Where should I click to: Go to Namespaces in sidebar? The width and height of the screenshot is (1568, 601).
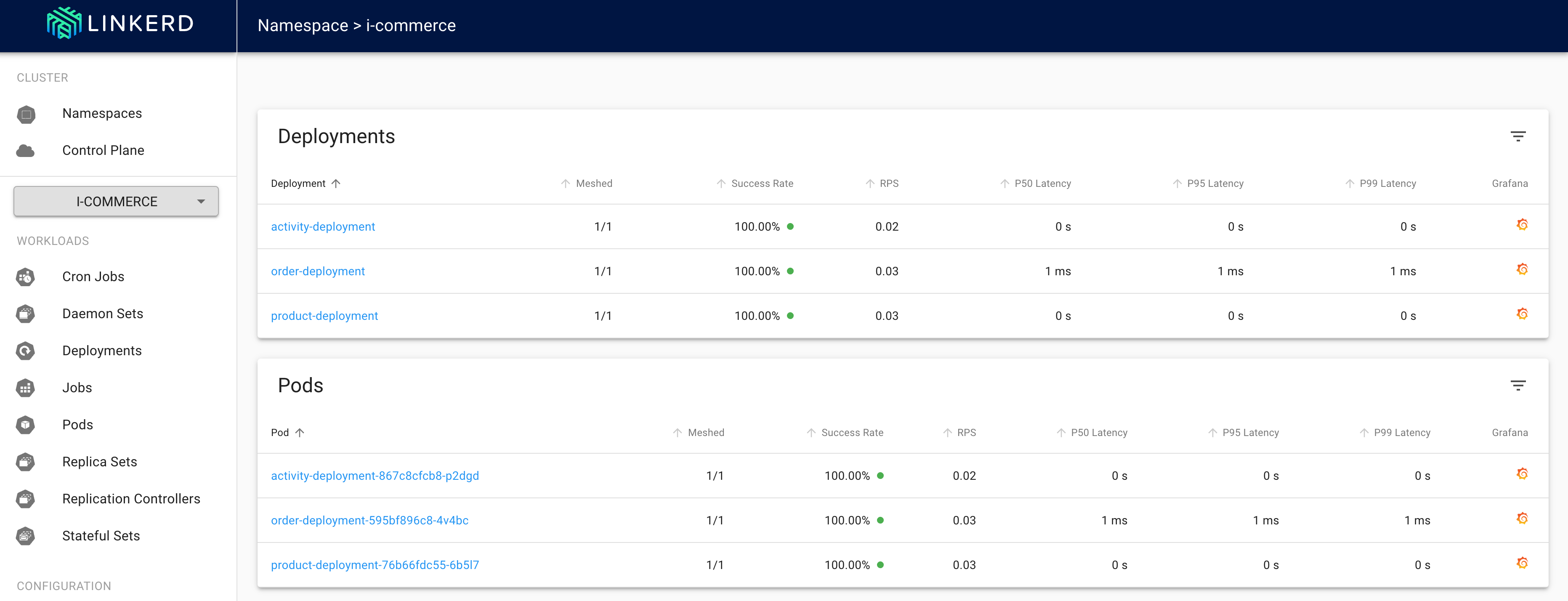coord(102,114)
